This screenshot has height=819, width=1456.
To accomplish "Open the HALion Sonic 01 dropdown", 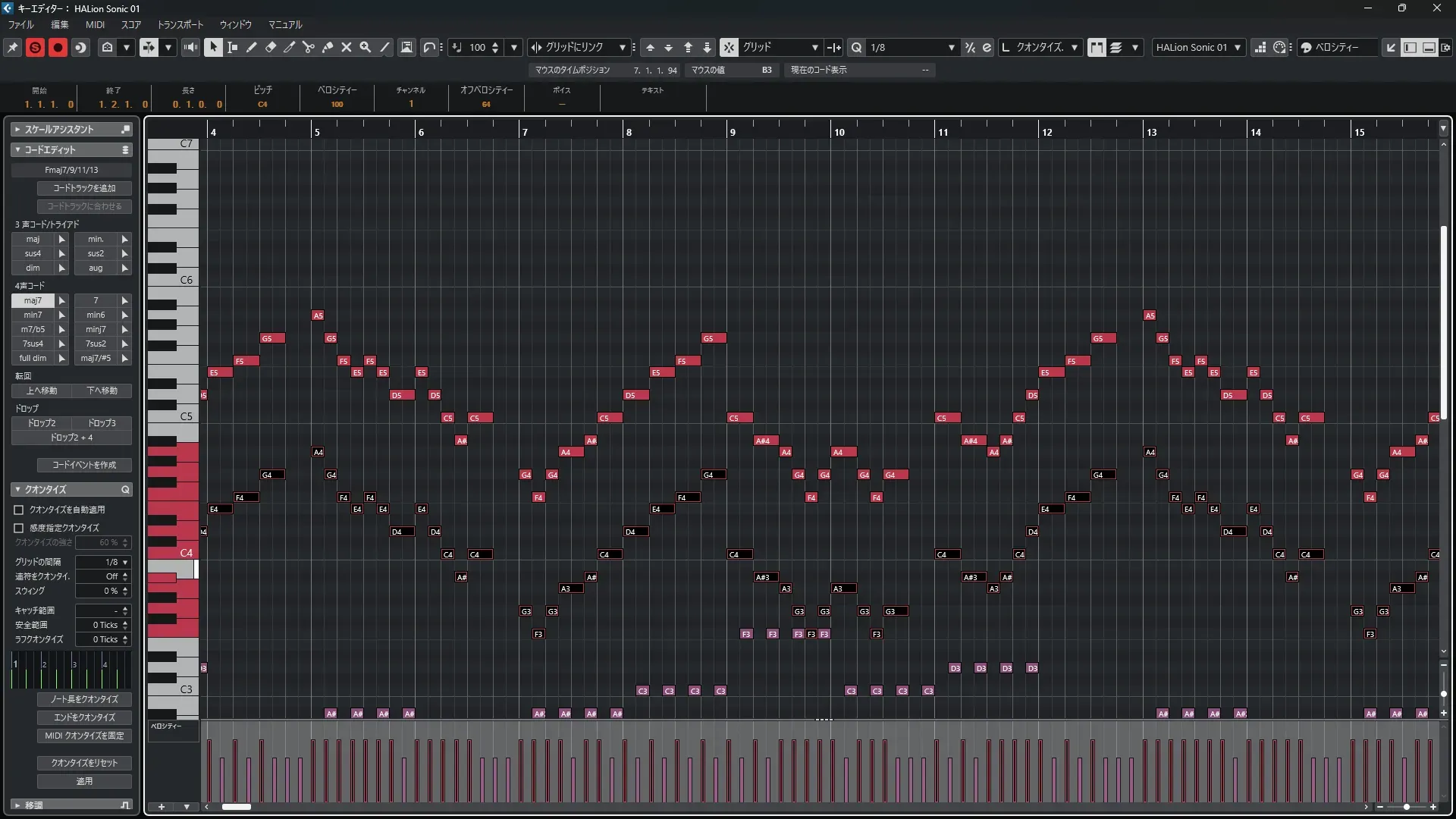I will [1238, 47].
